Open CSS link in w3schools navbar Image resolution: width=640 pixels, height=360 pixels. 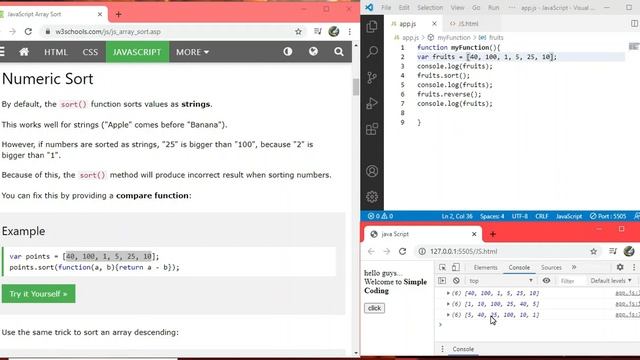click(x=90, y=52)
